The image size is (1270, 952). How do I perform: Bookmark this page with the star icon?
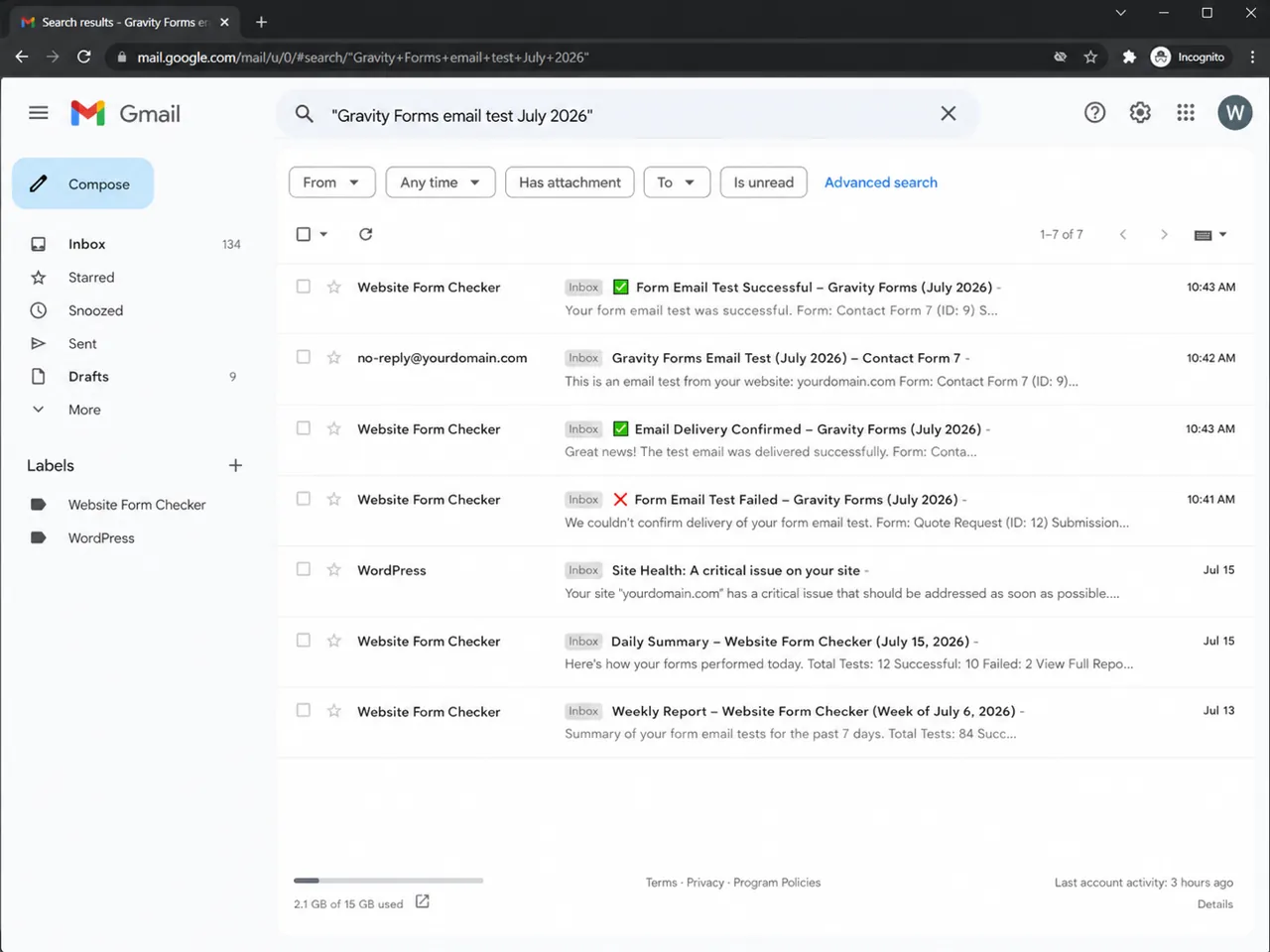click(1090, 57)
